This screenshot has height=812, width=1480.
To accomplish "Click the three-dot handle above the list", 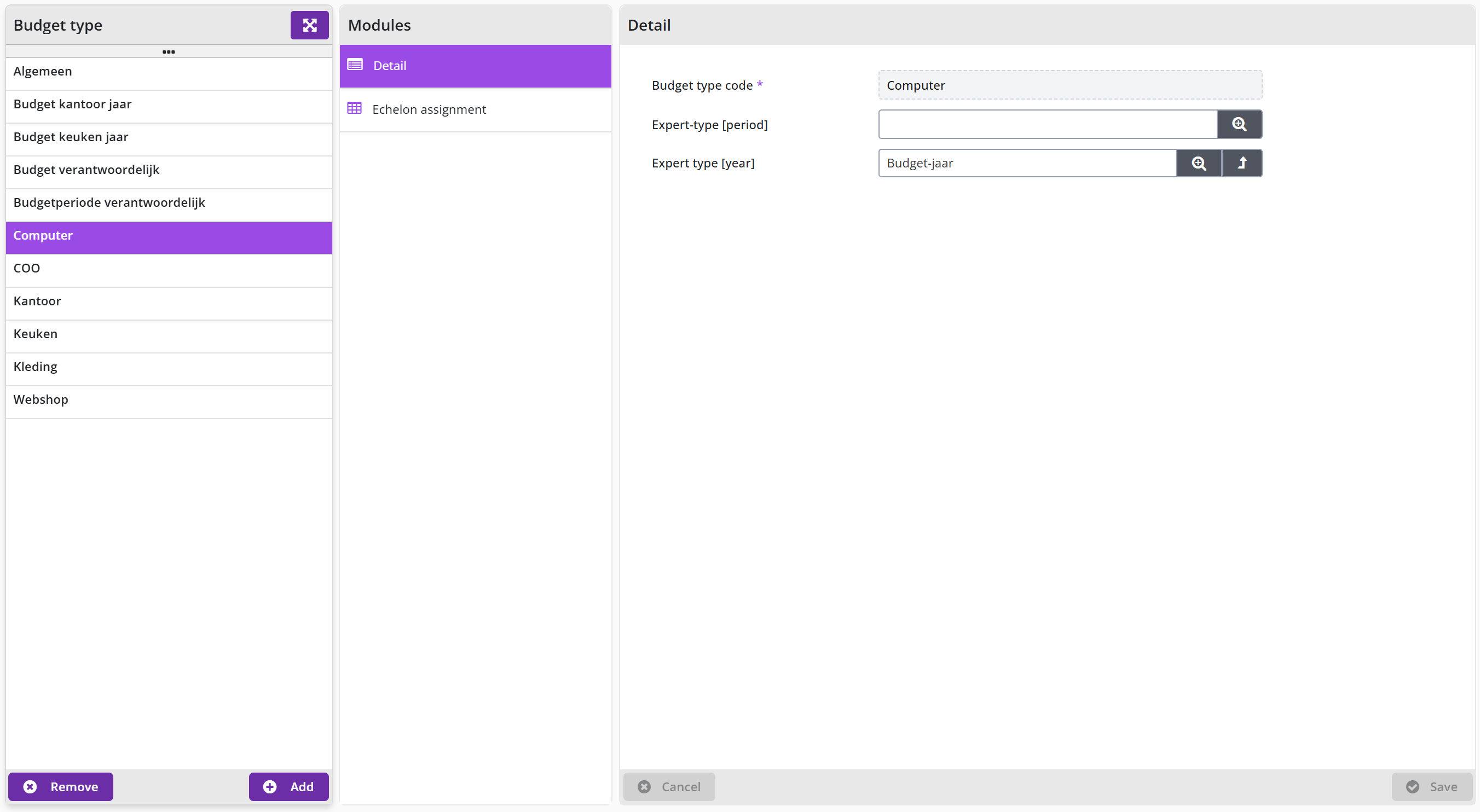I will (169, 51).
